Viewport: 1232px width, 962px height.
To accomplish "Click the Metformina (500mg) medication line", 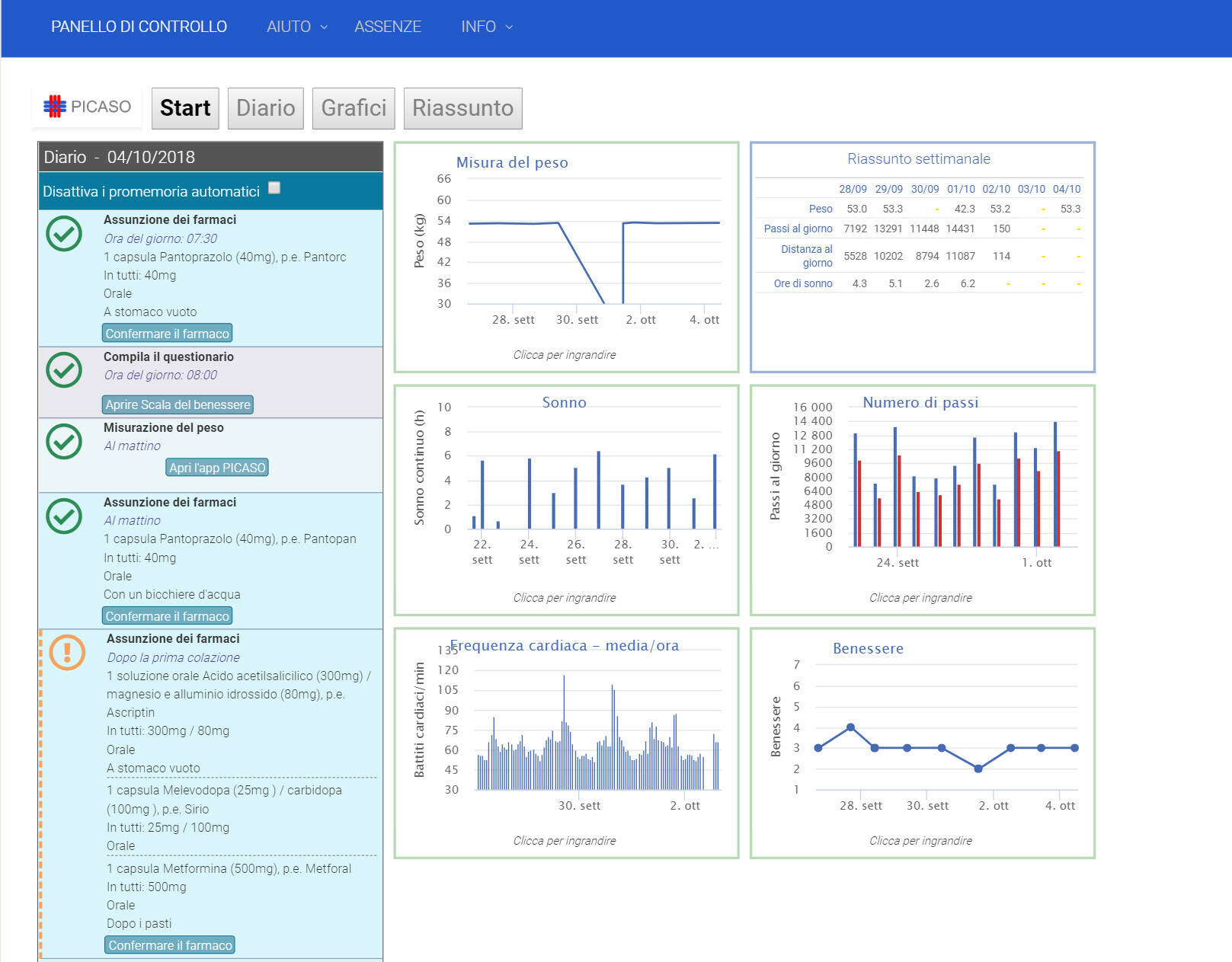I will [229, 868].
